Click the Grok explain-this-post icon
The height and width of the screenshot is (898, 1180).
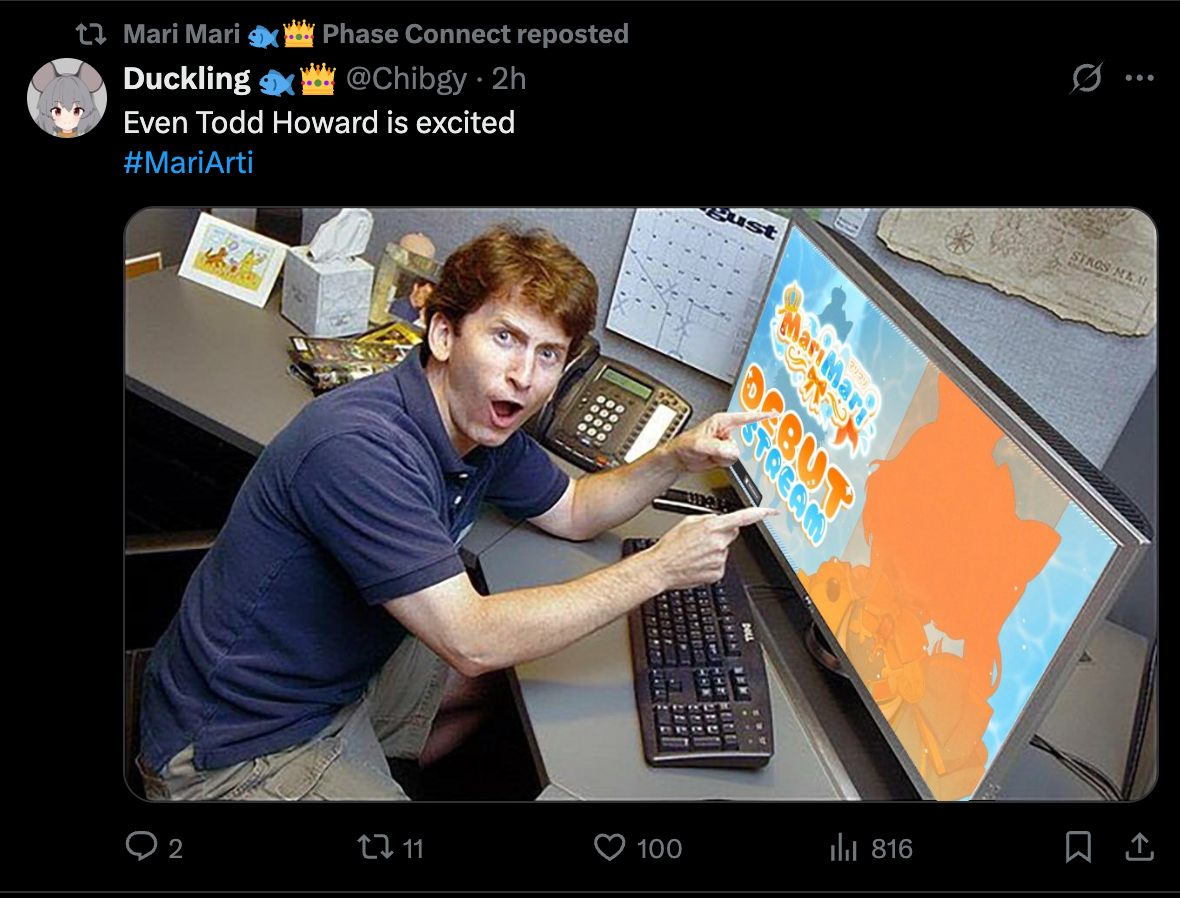pyautogui.click(x=1086, y=78)
